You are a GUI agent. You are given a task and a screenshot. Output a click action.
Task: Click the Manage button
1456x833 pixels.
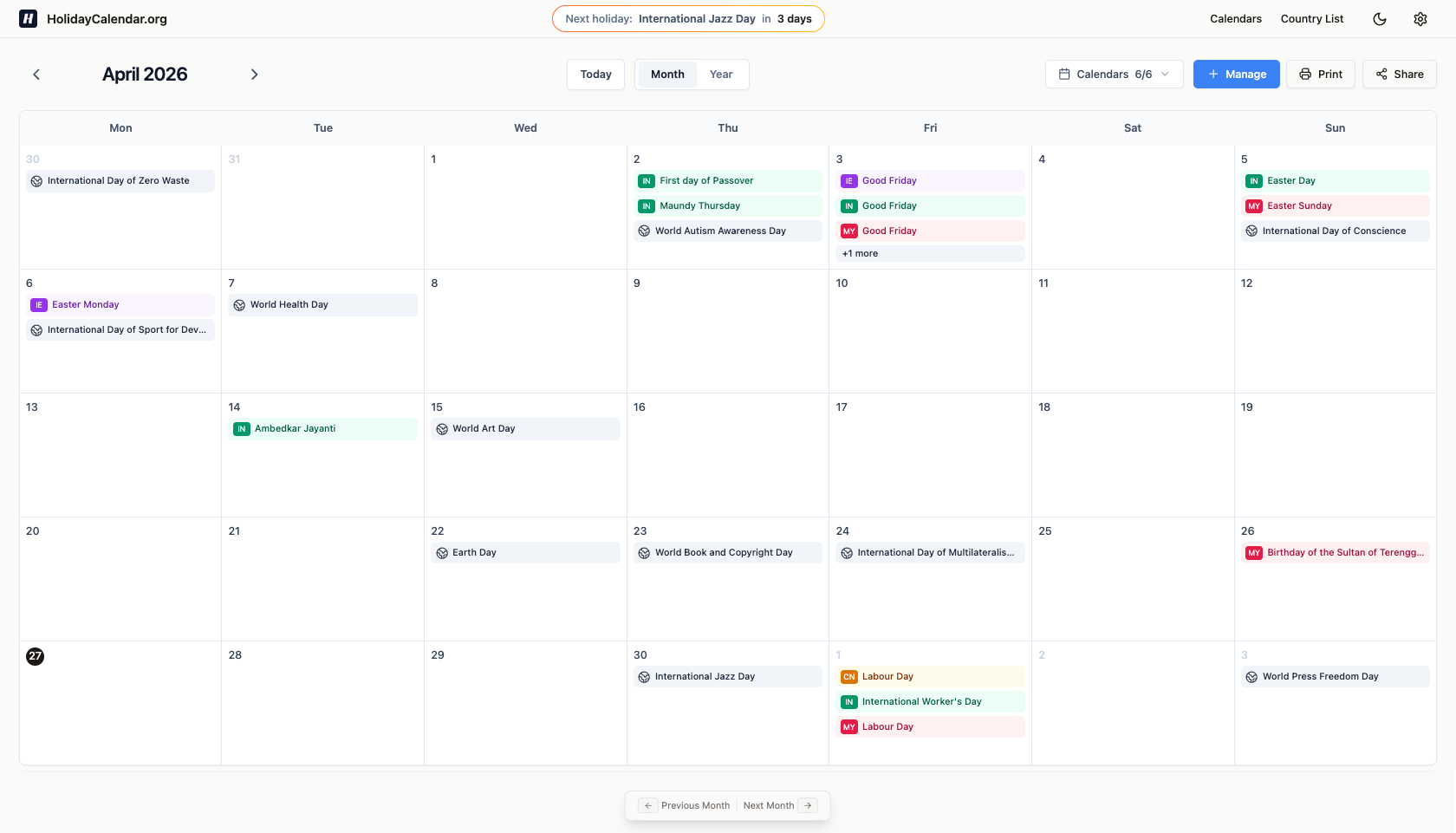click(x=1236, y=74)
